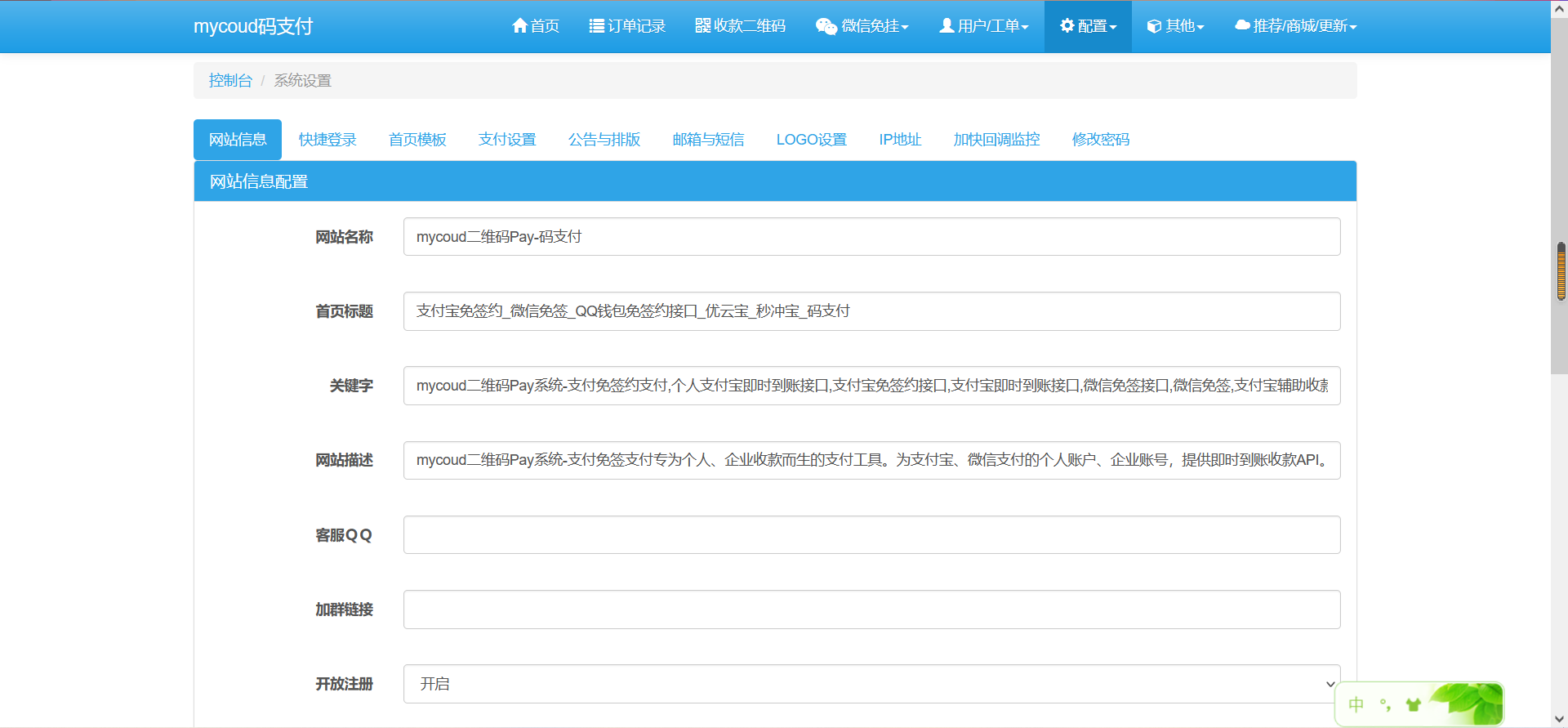The height and width of the screenshot is (728, 1568).
Task: Click the cloud icon for 推荐/商城/更新
Action: click(x=1242, y=26)
